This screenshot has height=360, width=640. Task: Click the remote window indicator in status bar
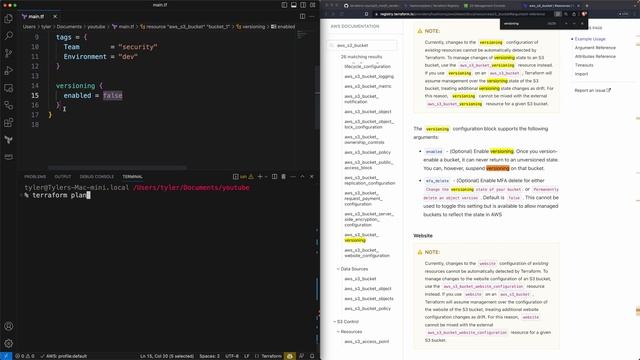(x=6, y=356)
